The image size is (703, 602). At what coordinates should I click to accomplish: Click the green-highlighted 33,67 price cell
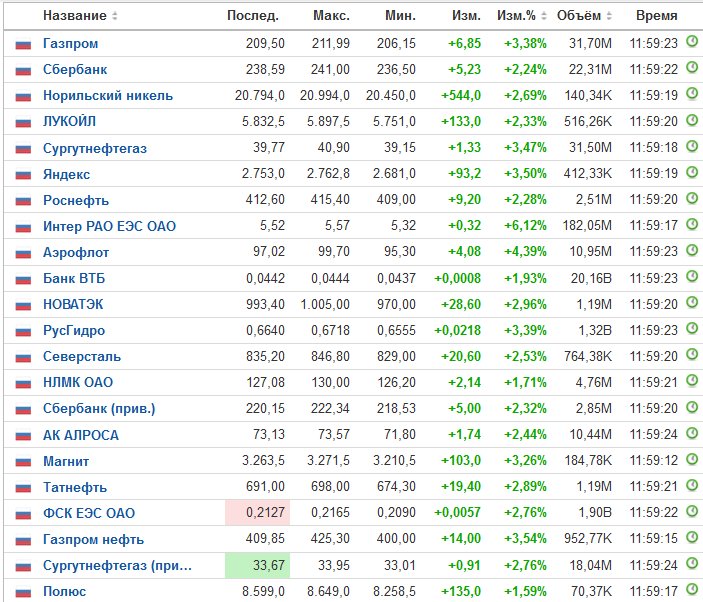click(257, 565)
